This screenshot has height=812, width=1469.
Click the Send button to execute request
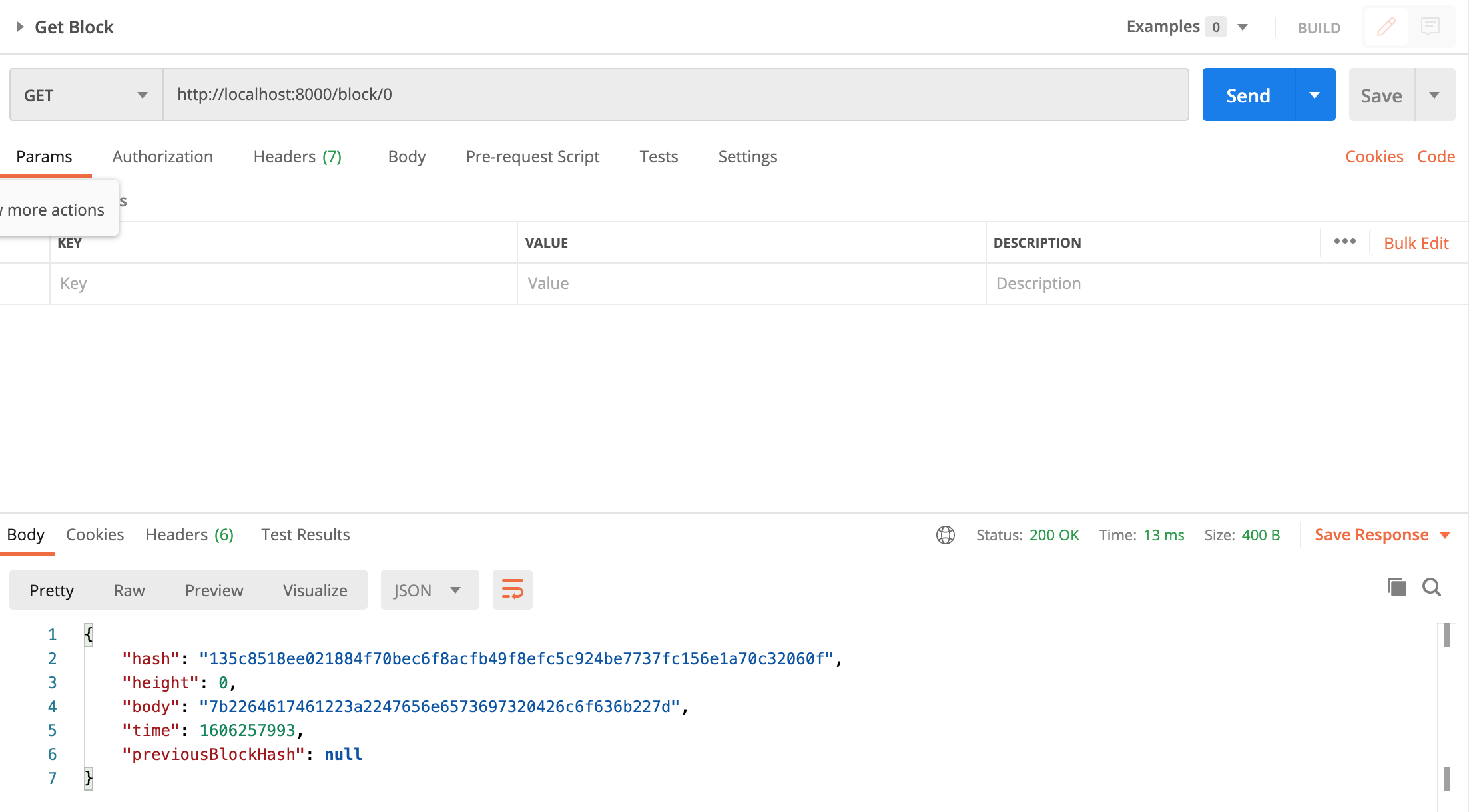pos(1248,94)
